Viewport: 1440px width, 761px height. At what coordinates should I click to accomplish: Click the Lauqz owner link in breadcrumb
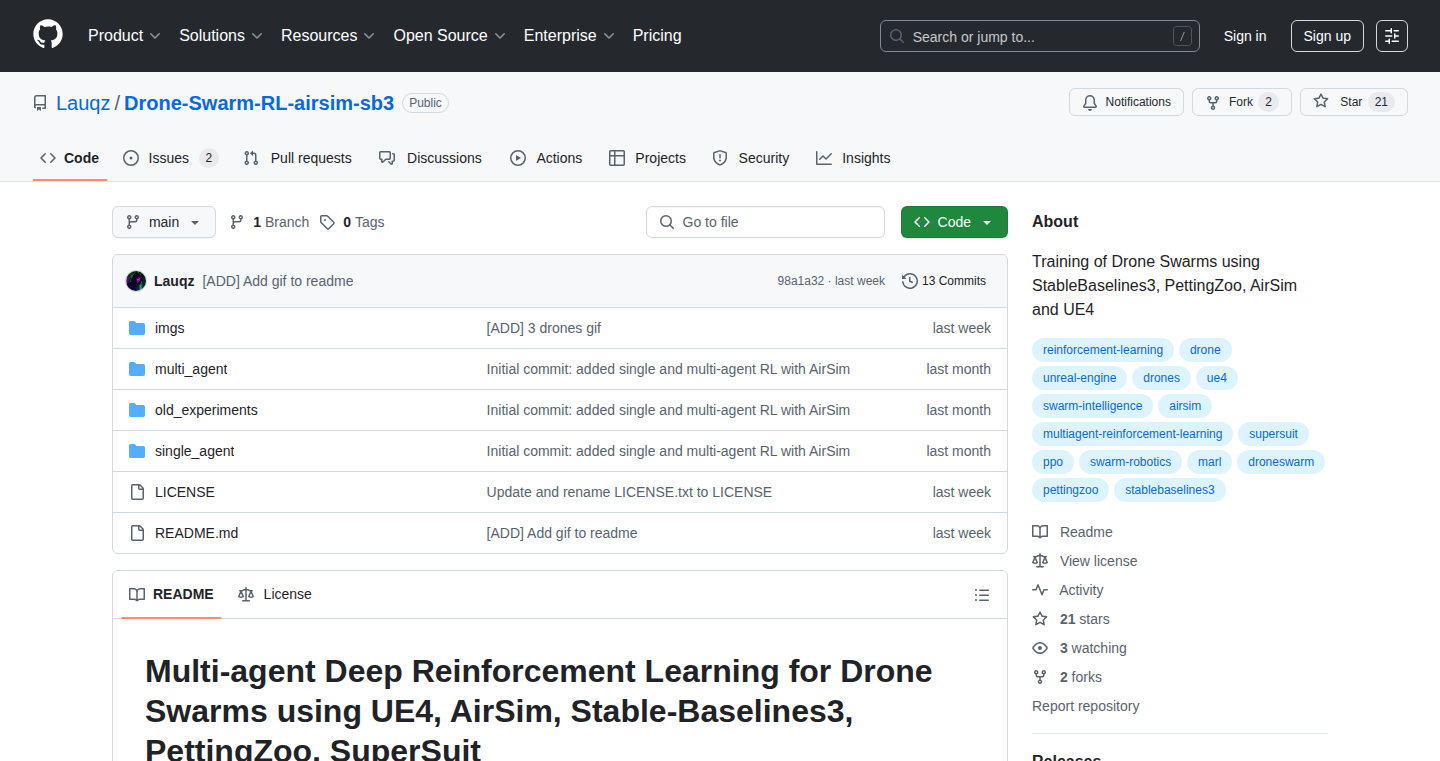84,102
